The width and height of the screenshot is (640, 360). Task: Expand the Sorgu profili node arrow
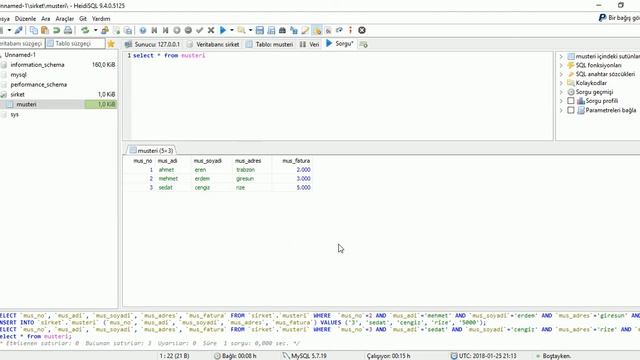(561, 101)
